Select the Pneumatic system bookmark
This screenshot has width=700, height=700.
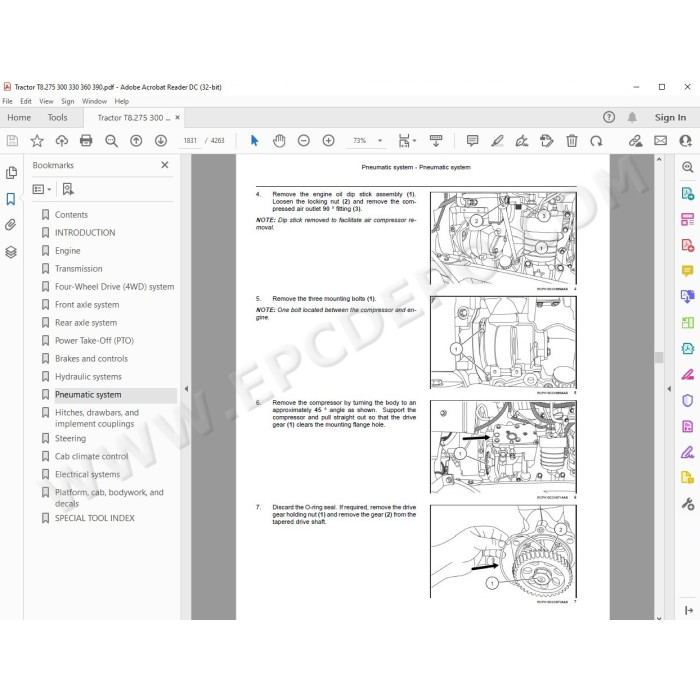pos(88,395)
